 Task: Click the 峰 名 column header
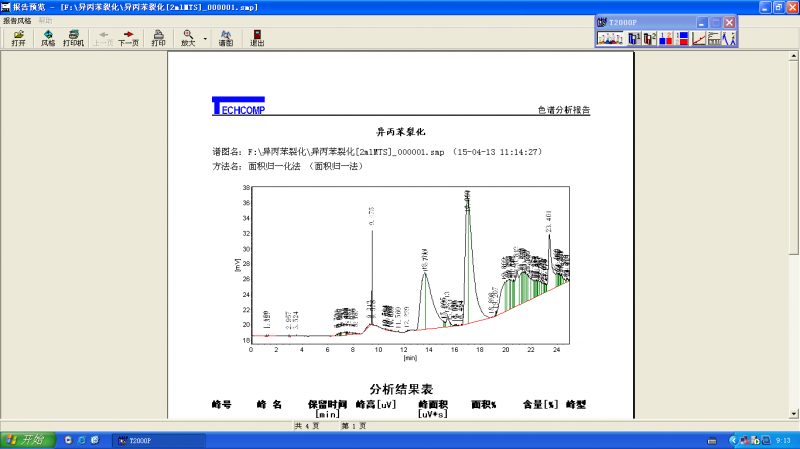pyautogui.click(x=269, y=405)
